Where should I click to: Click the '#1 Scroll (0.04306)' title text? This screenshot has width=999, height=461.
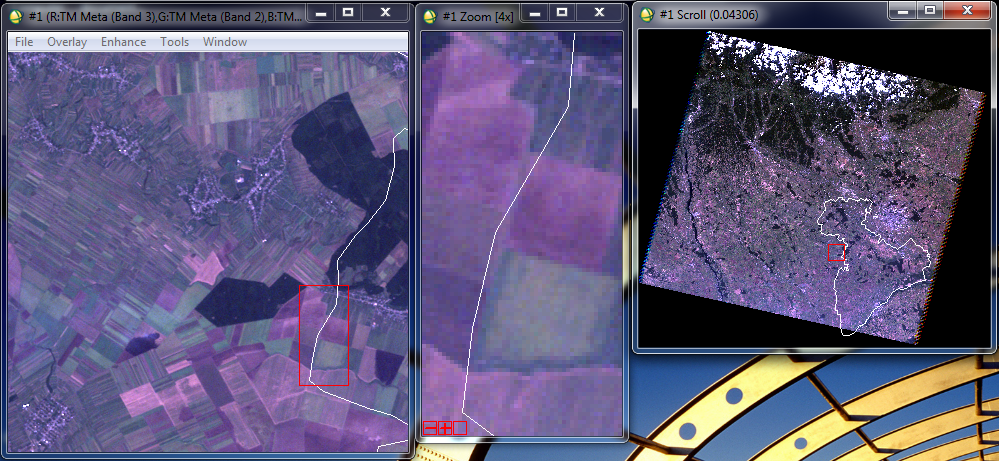(709, 14)
